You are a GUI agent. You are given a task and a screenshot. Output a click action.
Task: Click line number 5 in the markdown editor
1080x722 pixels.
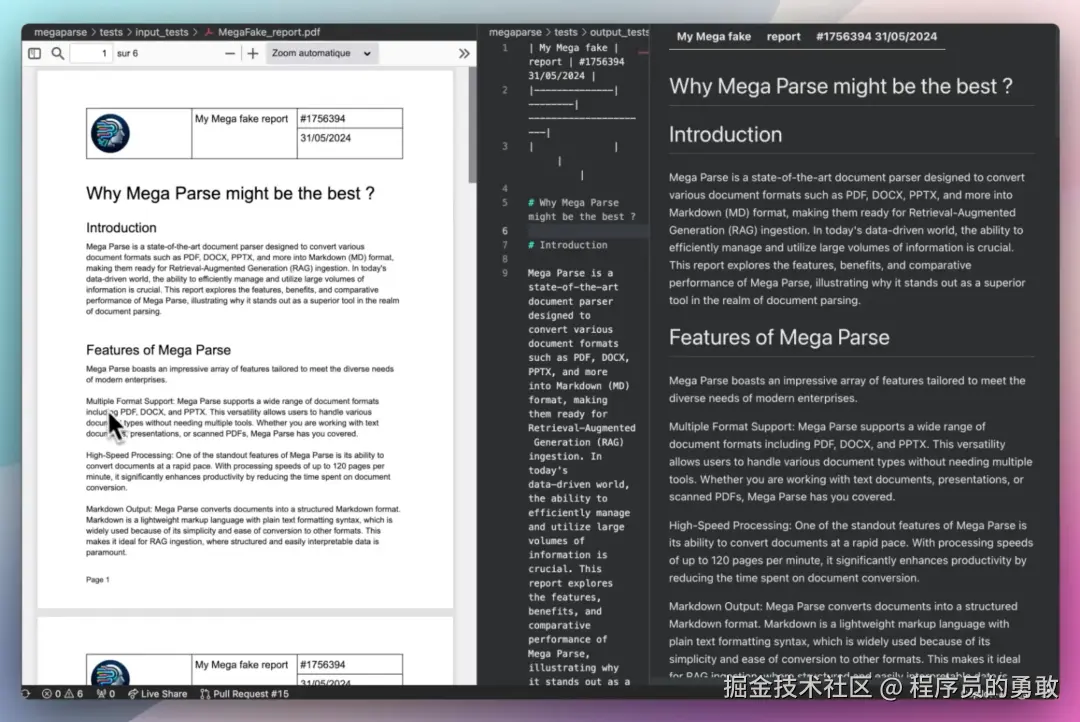pos(505,203)
